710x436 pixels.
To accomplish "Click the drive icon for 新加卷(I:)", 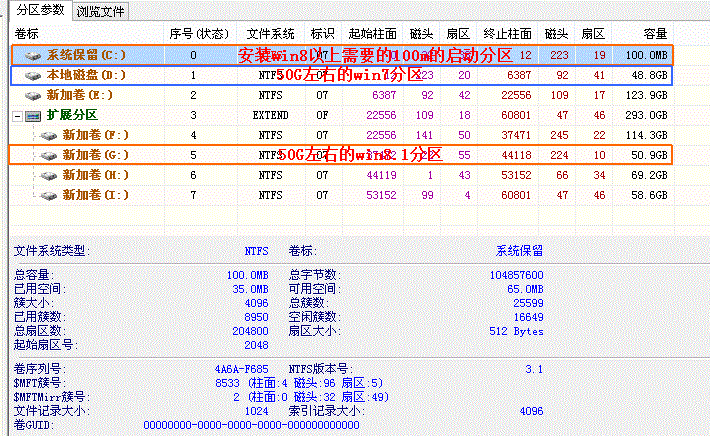I will coord(48,194).
